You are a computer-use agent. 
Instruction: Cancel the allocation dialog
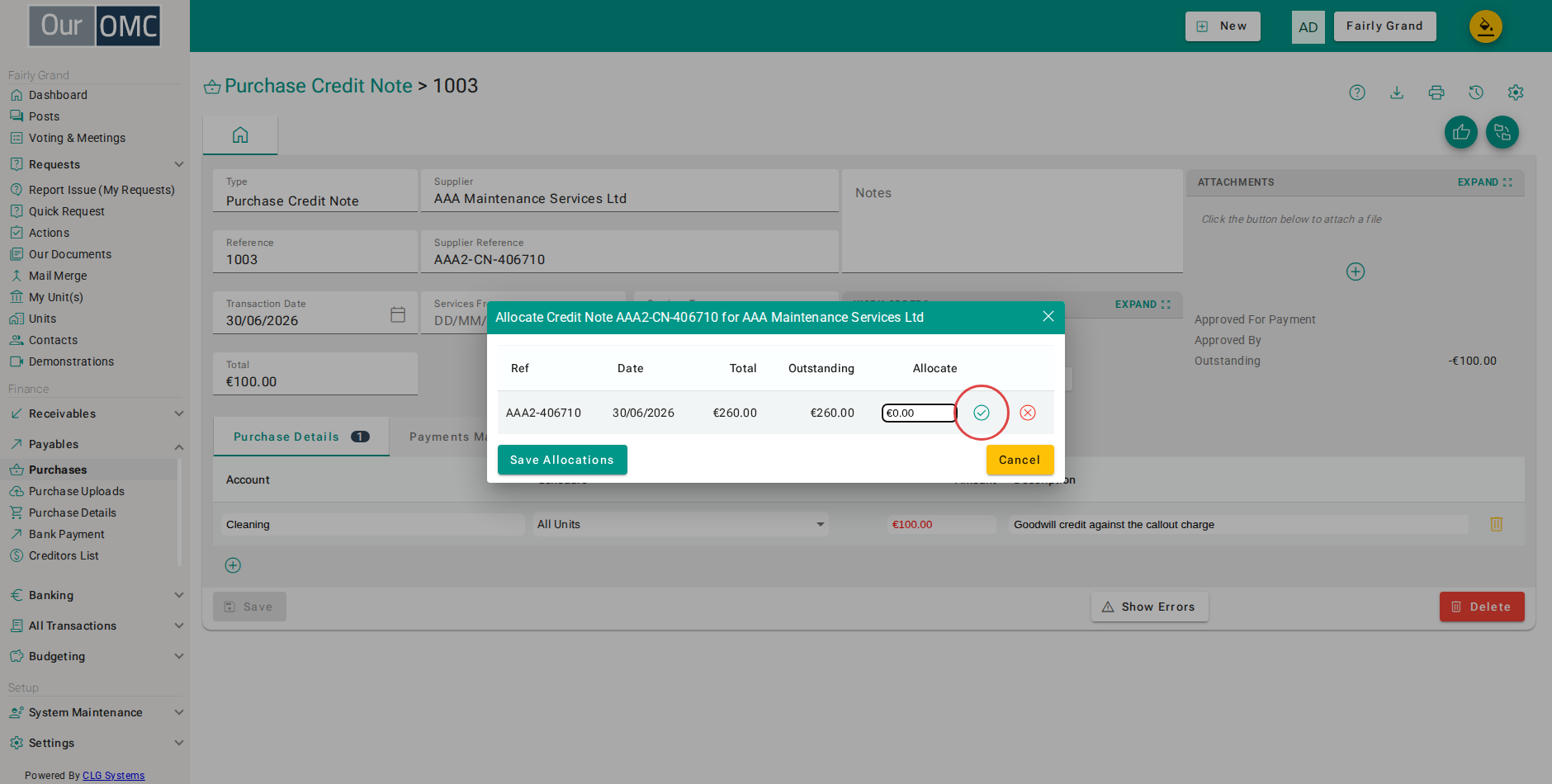coord(1020,460)
